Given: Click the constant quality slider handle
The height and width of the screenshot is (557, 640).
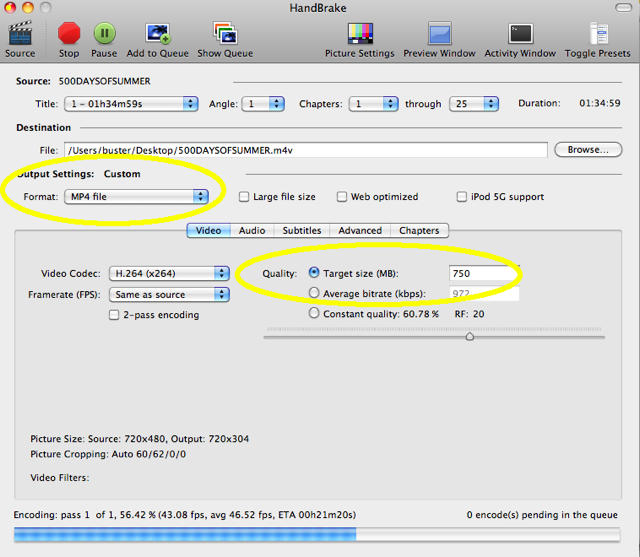Looking at the screenshot, I should point(470,337).
